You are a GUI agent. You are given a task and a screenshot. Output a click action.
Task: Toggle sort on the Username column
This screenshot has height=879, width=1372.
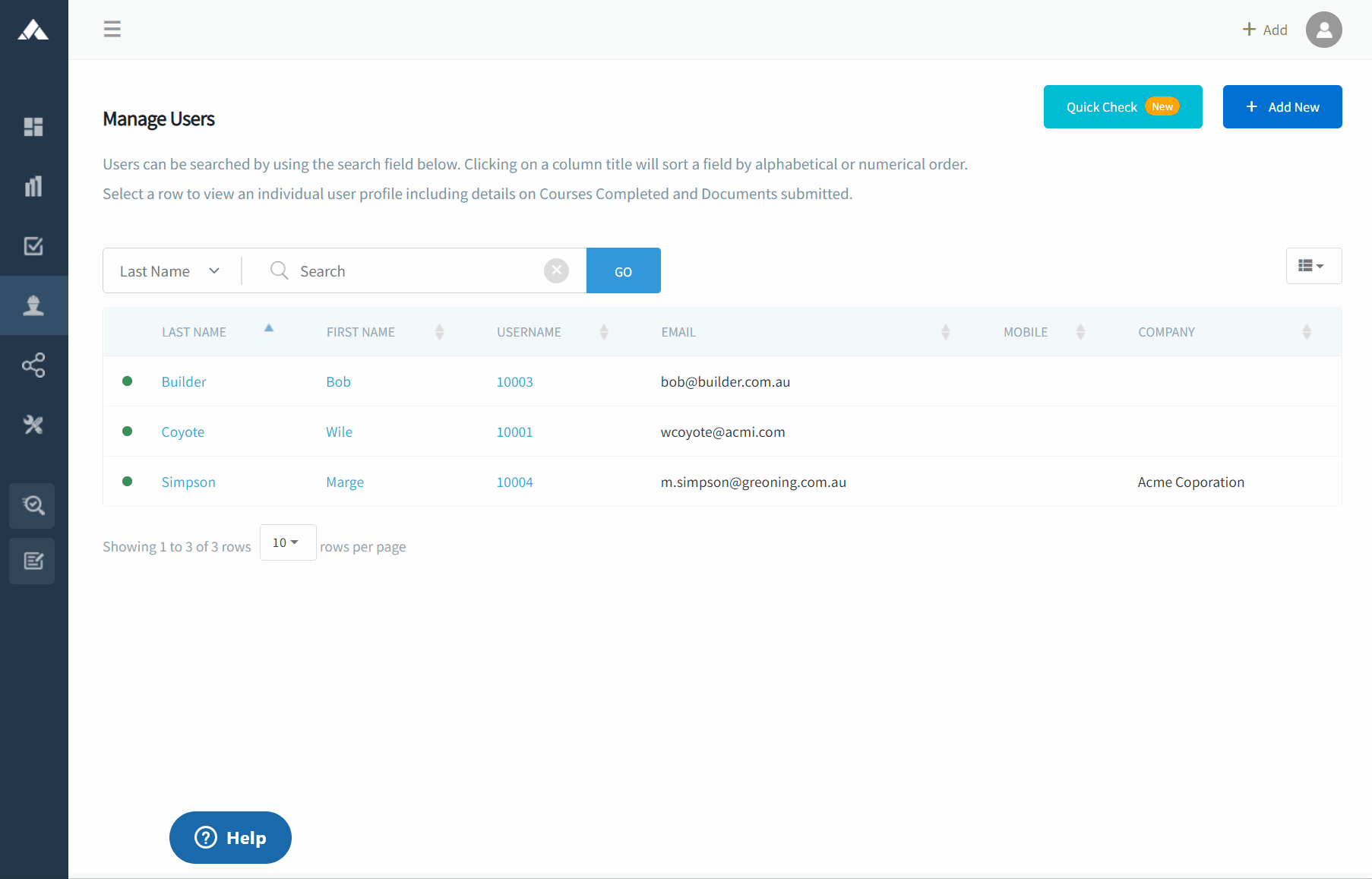[530, 332]
